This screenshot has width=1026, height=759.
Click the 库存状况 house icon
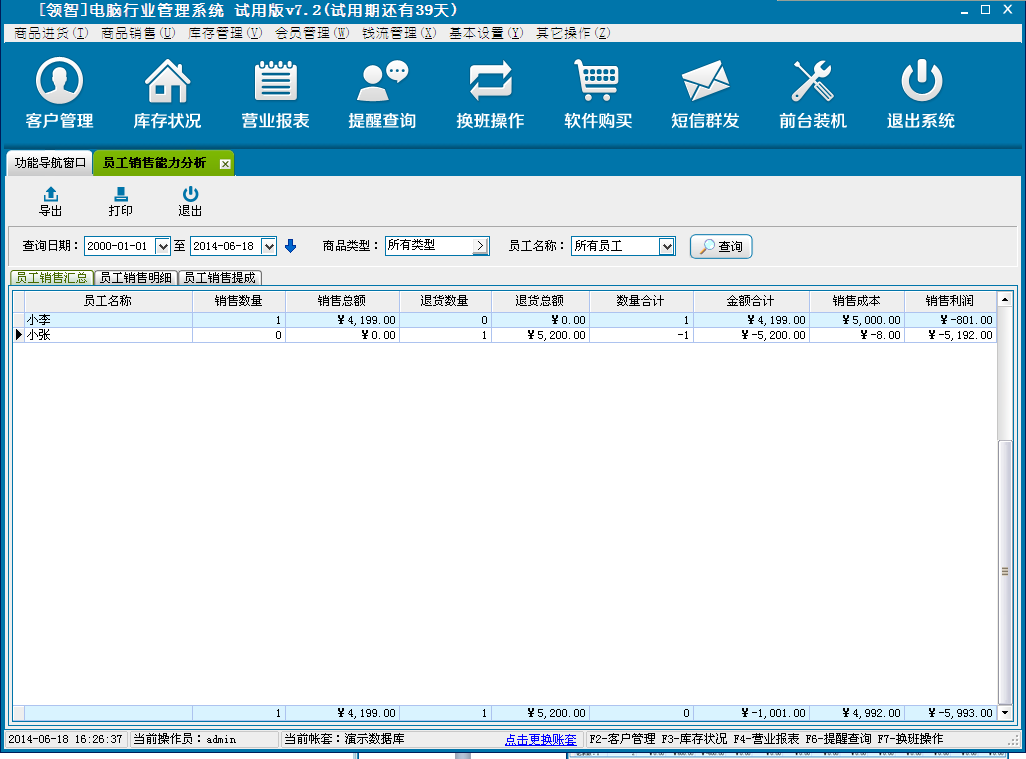(167, 82)
